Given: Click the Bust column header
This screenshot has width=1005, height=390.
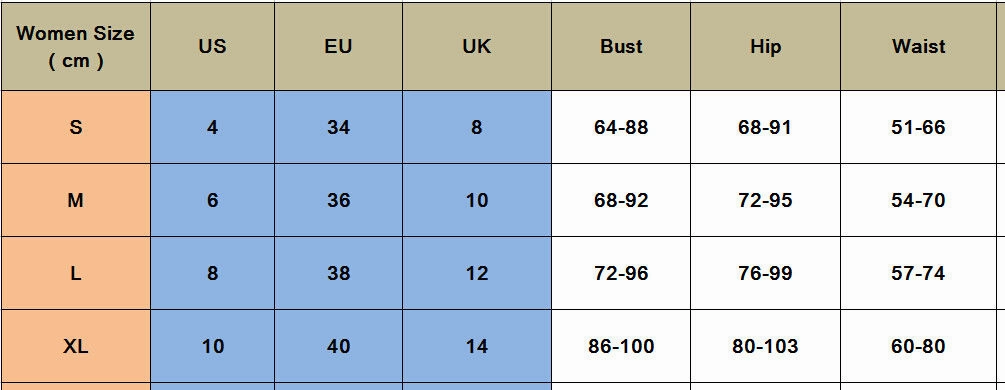Looking at the screenshot, I should [621, 46].
